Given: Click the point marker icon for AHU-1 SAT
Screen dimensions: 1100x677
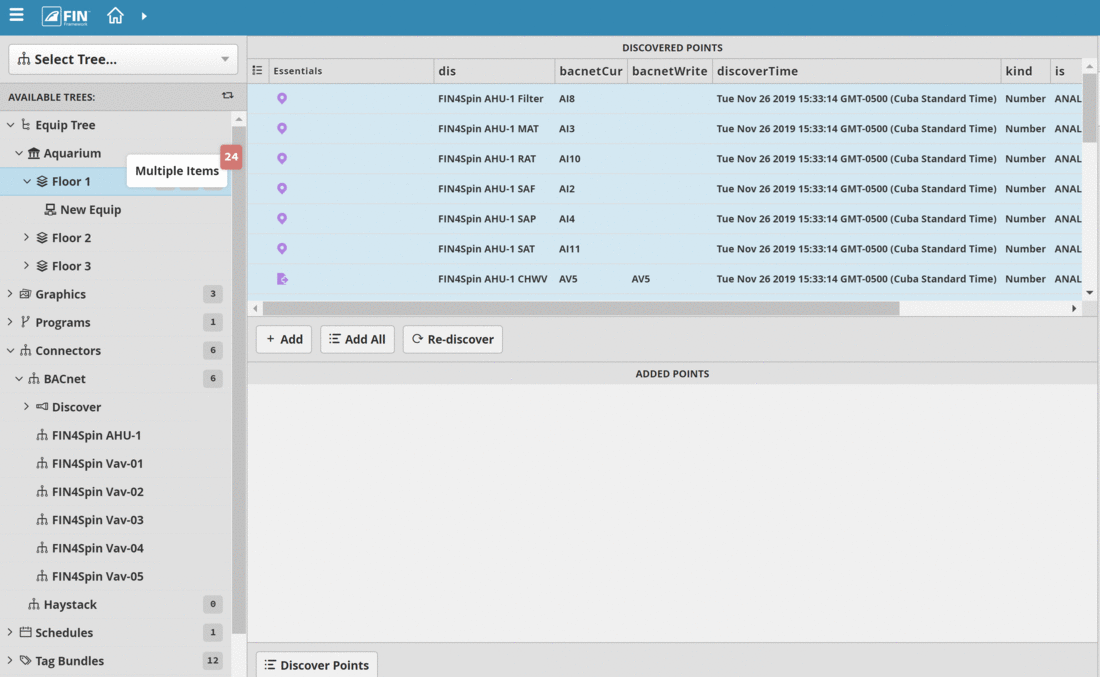Looking at the screenshot, I should click(x=282, y=249).
